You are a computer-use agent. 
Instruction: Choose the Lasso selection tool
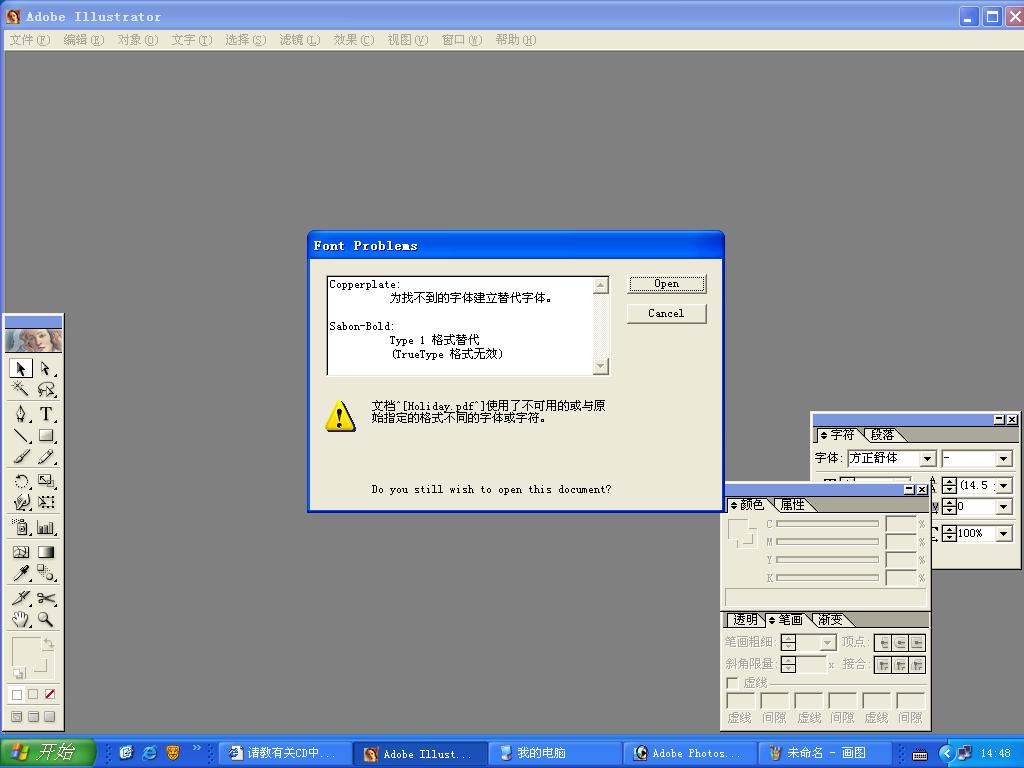(46, 390)
